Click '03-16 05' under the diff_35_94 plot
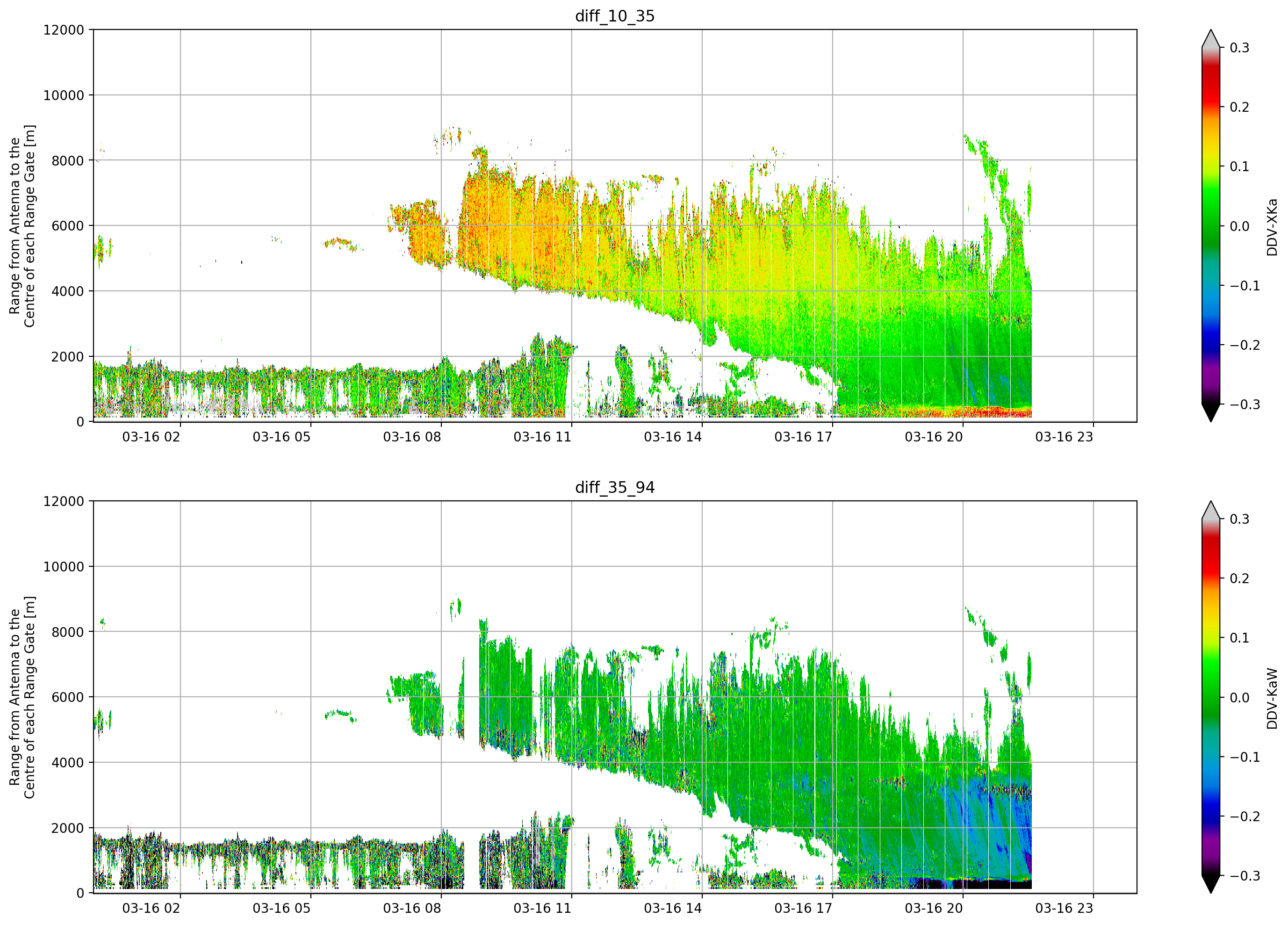Screen dimensions: 1288x925 click(x=282, y=909)
